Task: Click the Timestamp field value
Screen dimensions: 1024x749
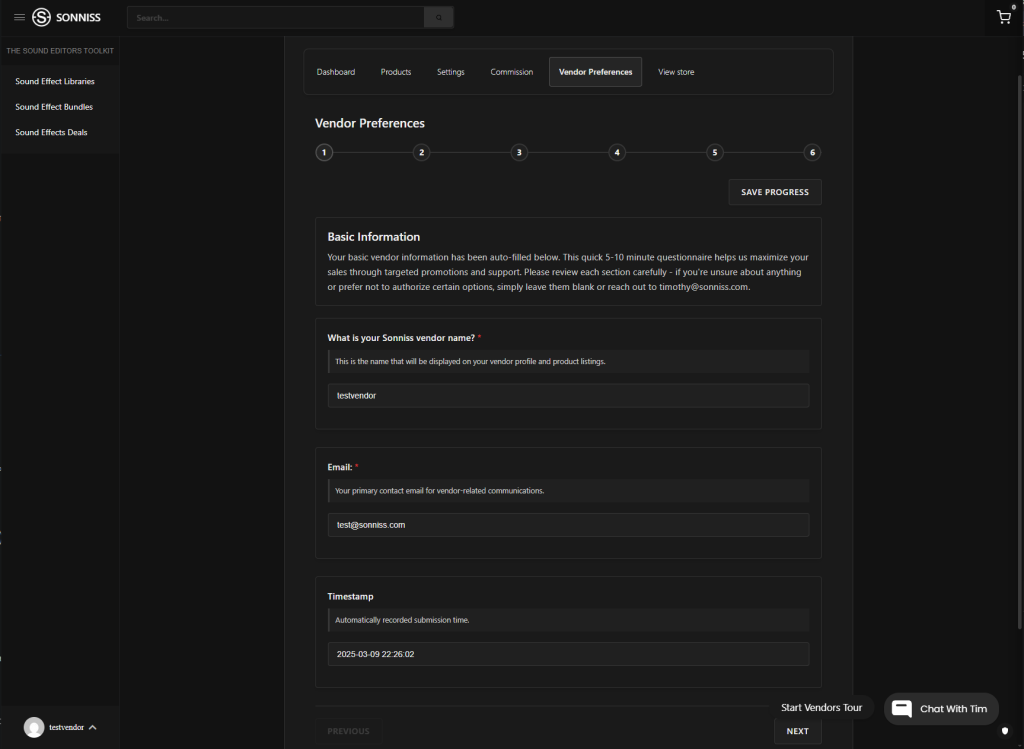Action: [x=568, y=654]
